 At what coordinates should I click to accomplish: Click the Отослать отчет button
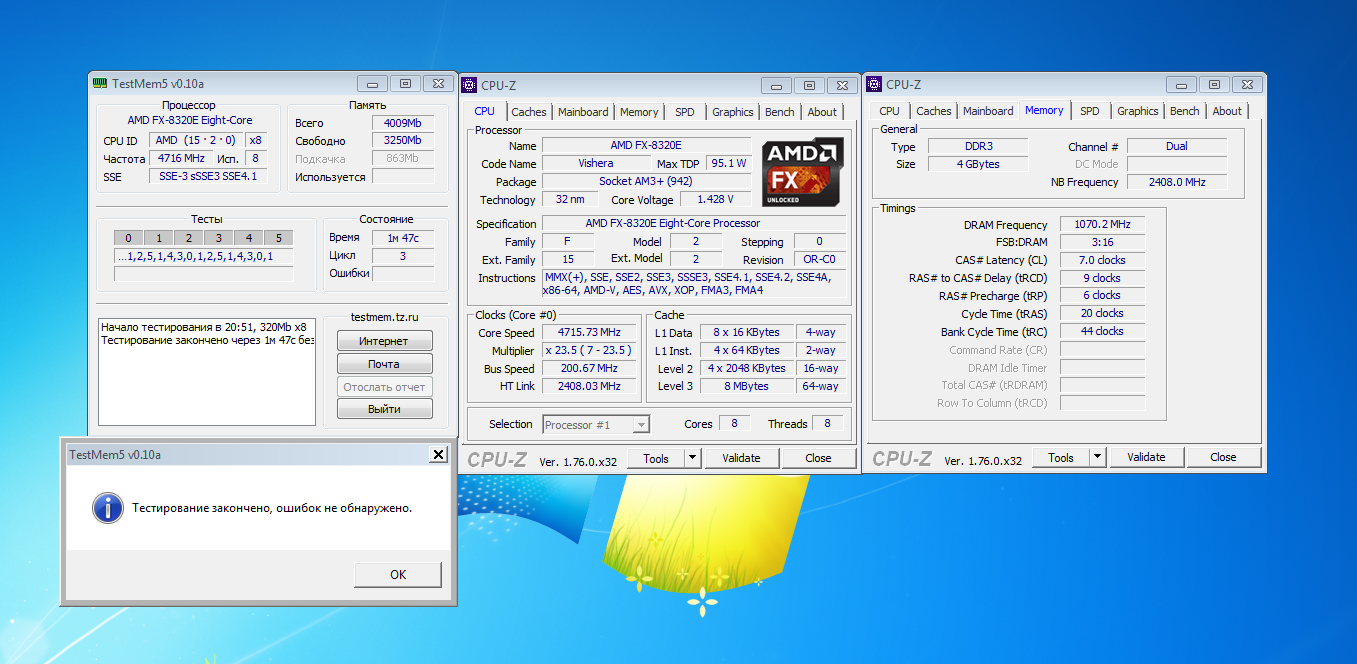[384, 387]
